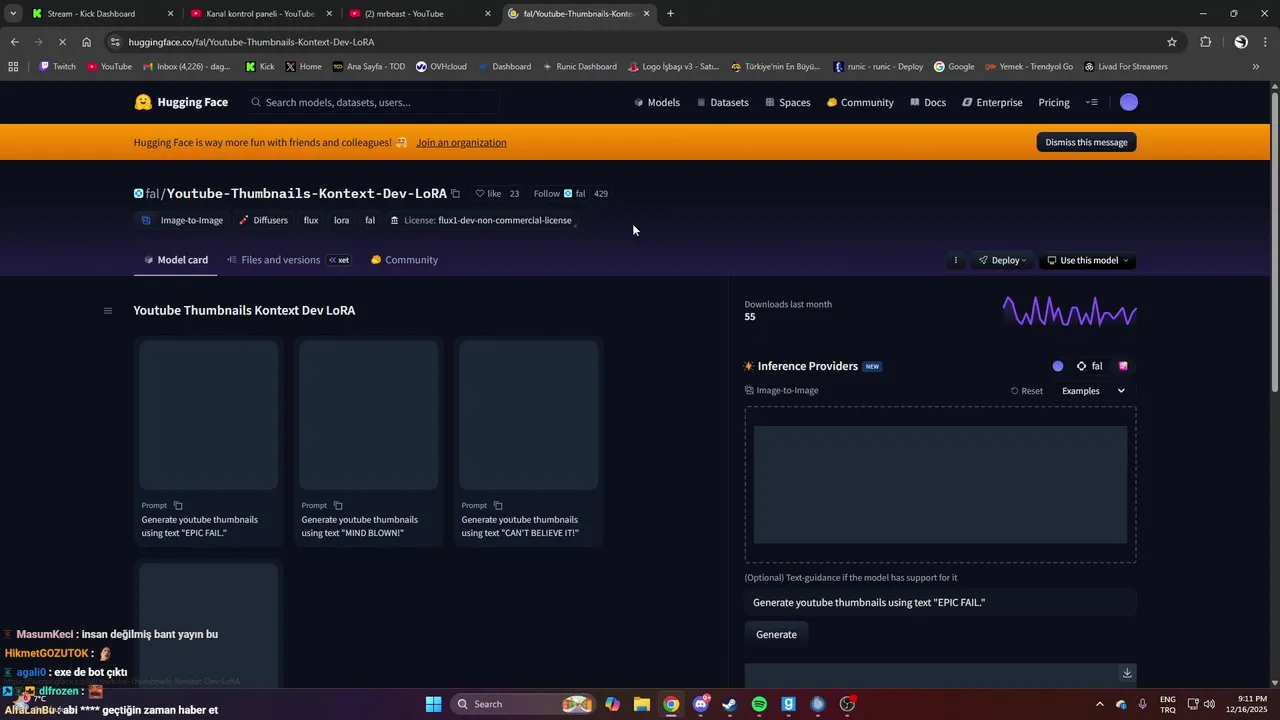Copy the "MIND BLOWN!" prompt text

338,506
